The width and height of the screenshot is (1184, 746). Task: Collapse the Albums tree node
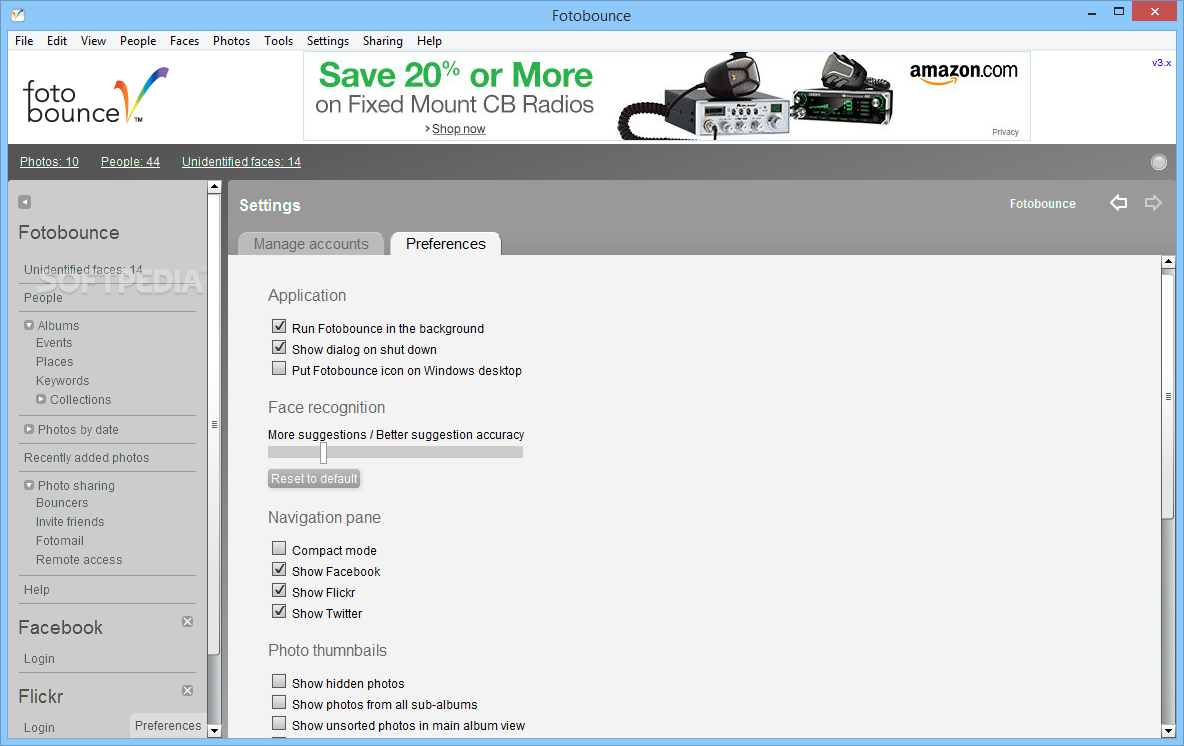coord(29,325)
